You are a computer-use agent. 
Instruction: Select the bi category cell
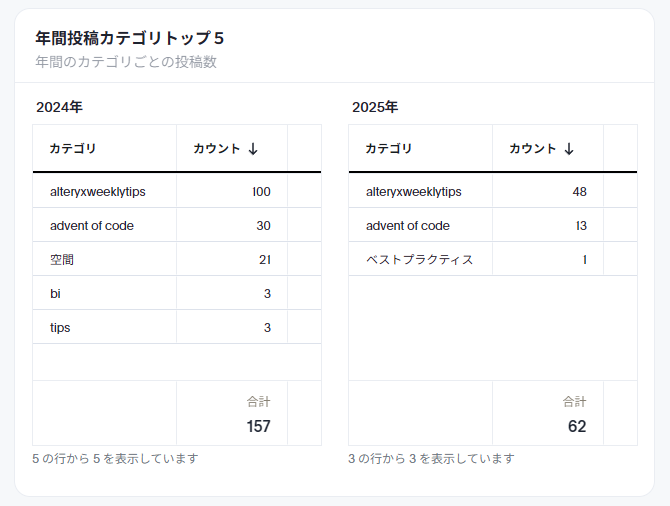(x=55, y=293)
